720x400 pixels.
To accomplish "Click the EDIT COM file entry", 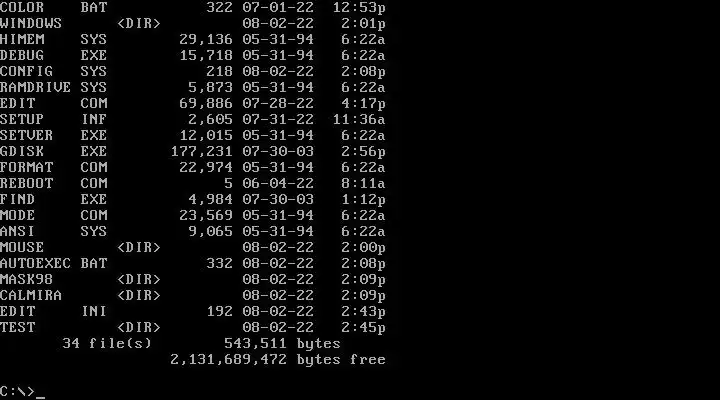I will [x=193, y=103].
